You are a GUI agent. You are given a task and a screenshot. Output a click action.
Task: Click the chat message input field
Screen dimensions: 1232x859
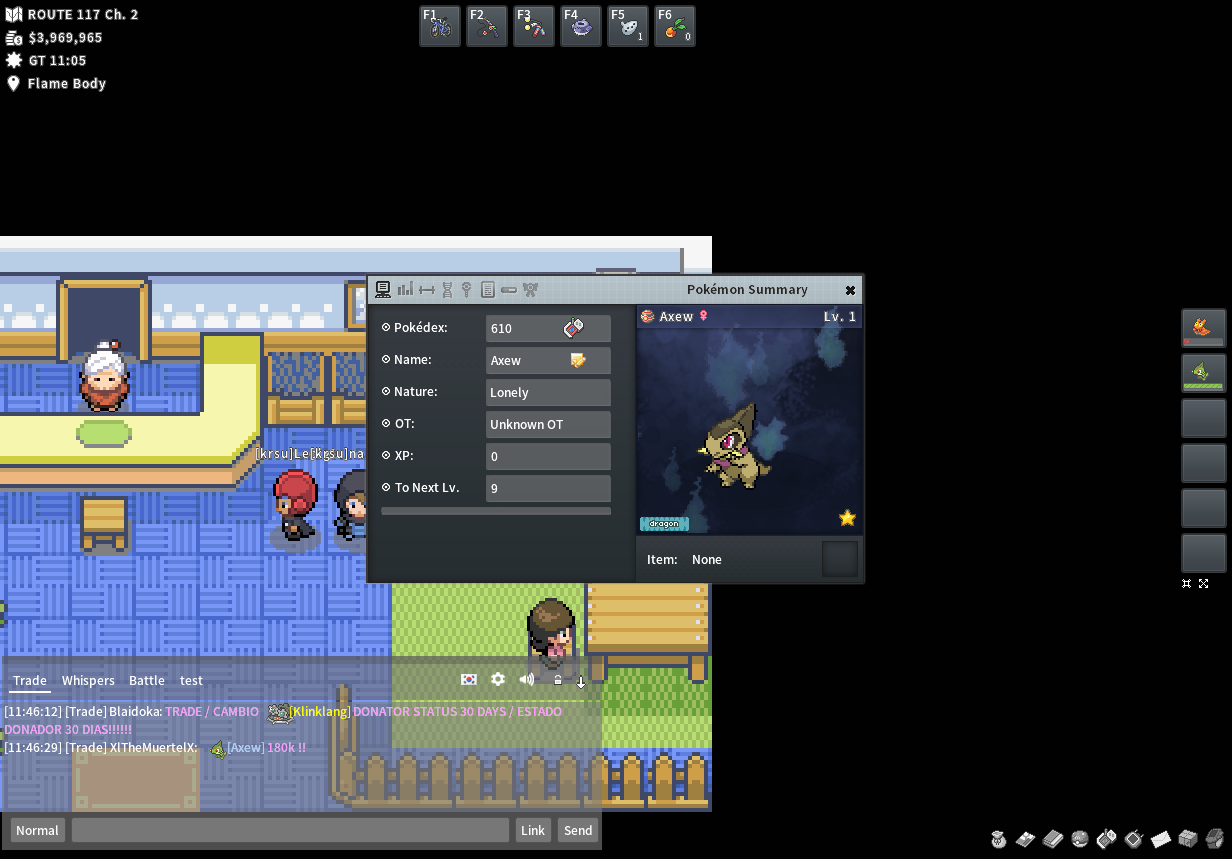(x=290, y=830)
